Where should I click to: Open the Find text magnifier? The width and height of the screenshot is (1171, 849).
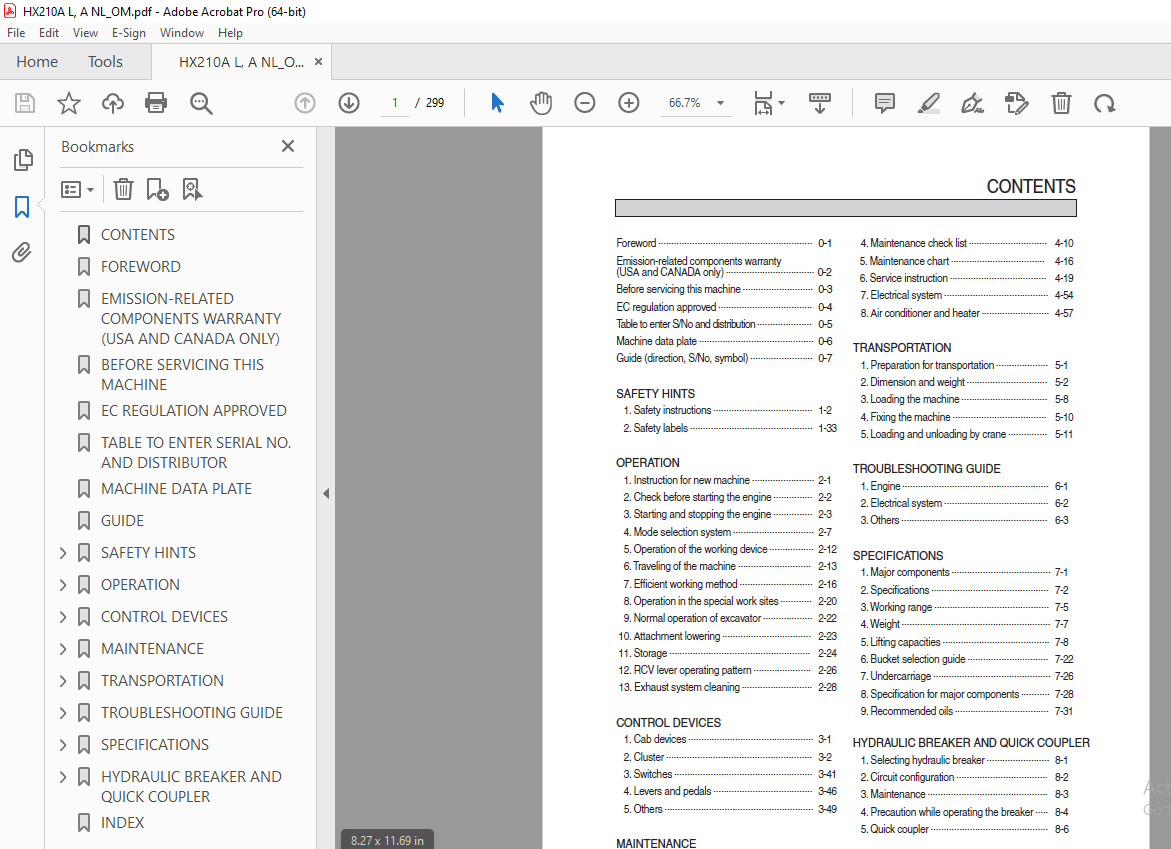pyautogui.click(x=201, y=103)
